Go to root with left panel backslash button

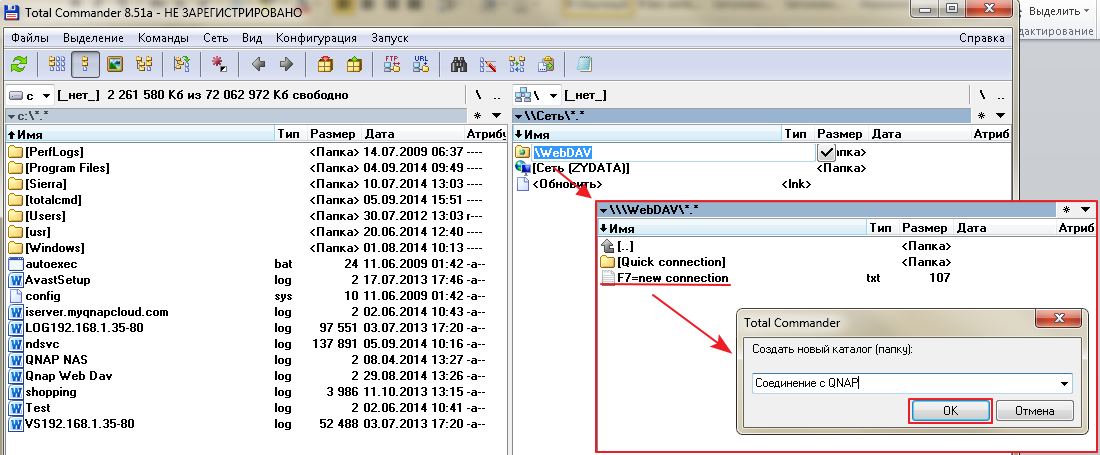coord(478,95)
